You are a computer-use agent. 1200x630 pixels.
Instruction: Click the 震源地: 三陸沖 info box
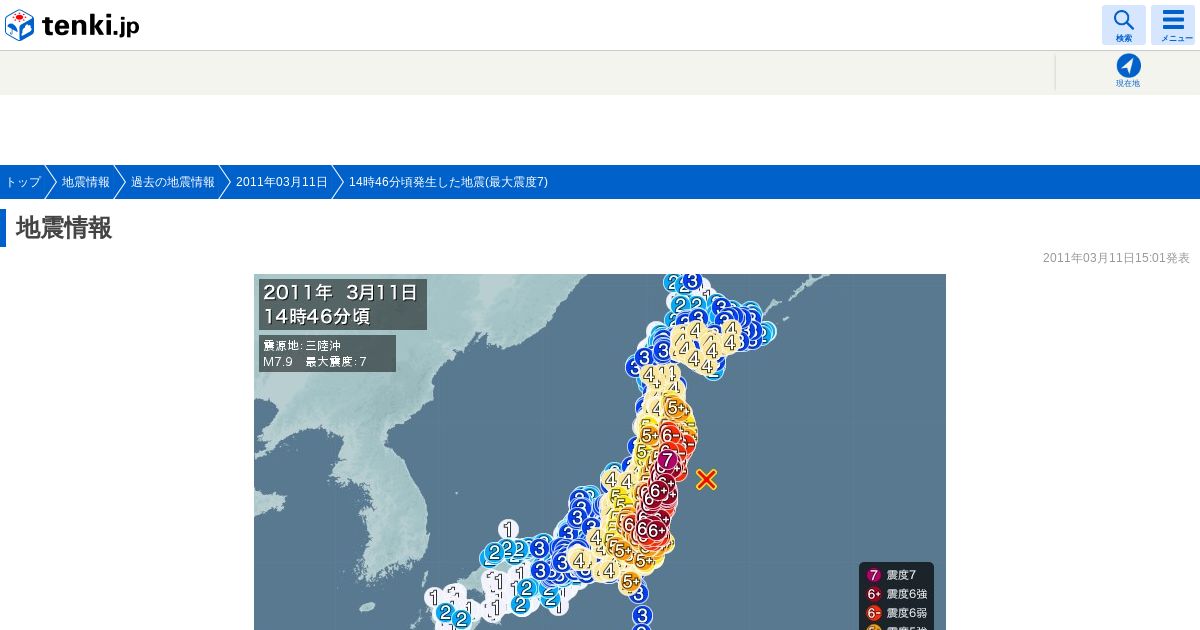pos(327,353)
